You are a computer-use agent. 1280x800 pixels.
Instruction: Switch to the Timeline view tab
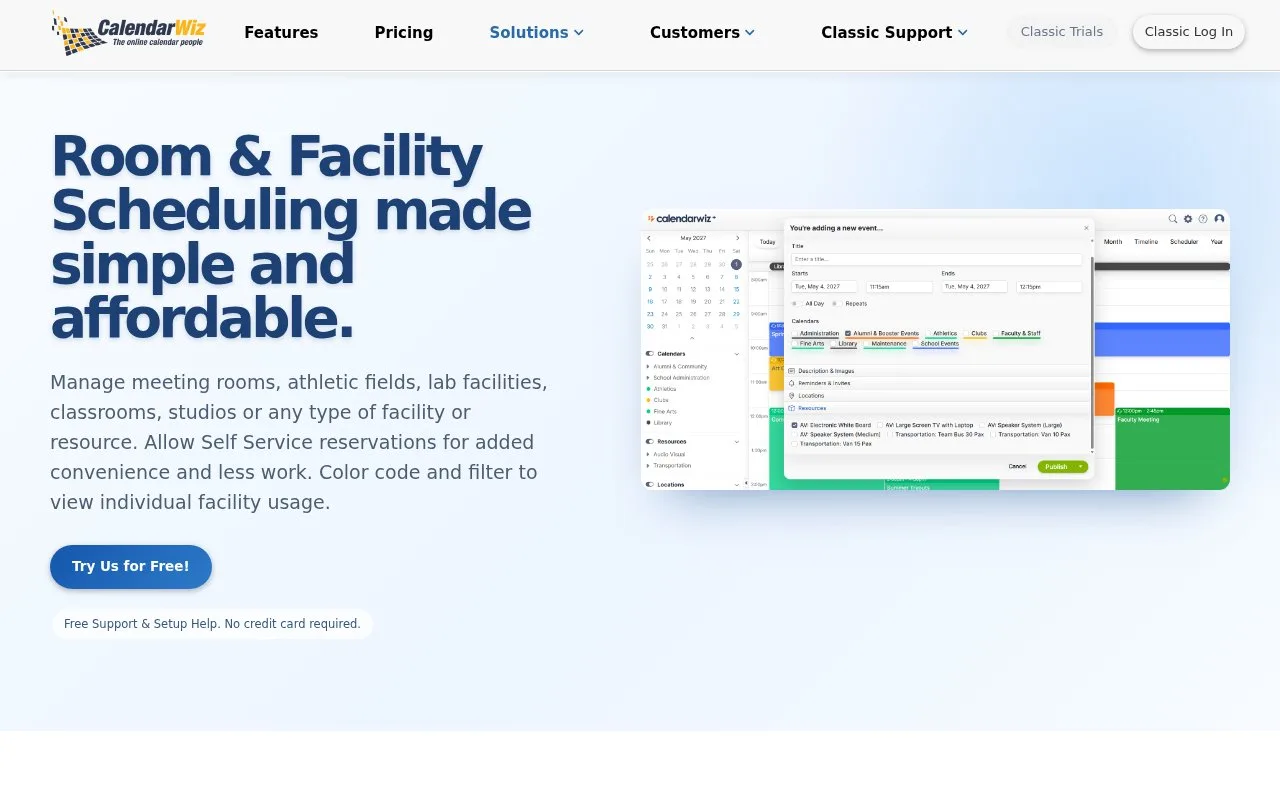(x=1146, y=242)
